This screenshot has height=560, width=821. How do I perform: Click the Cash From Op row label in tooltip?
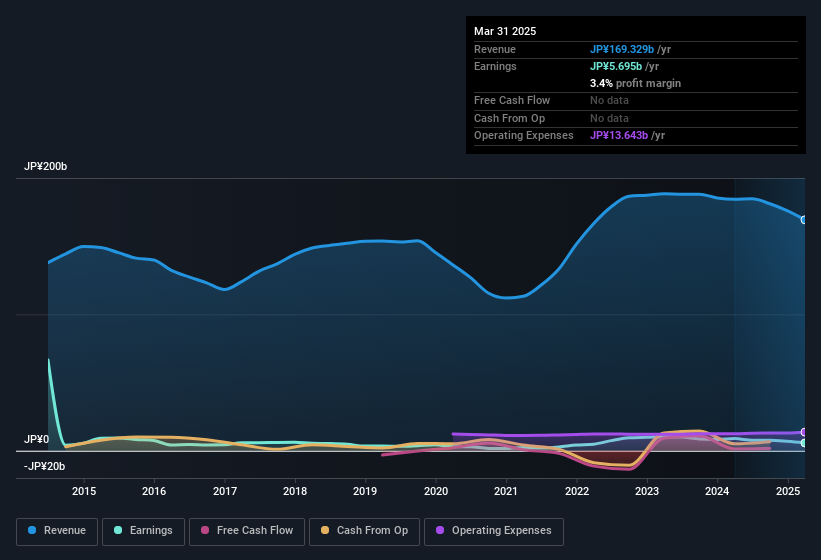[509, 118]
